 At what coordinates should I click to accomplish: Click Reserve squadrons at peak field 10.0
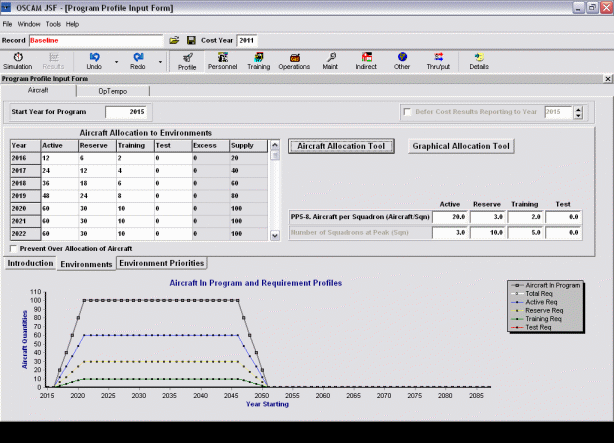tap(488, 233)
